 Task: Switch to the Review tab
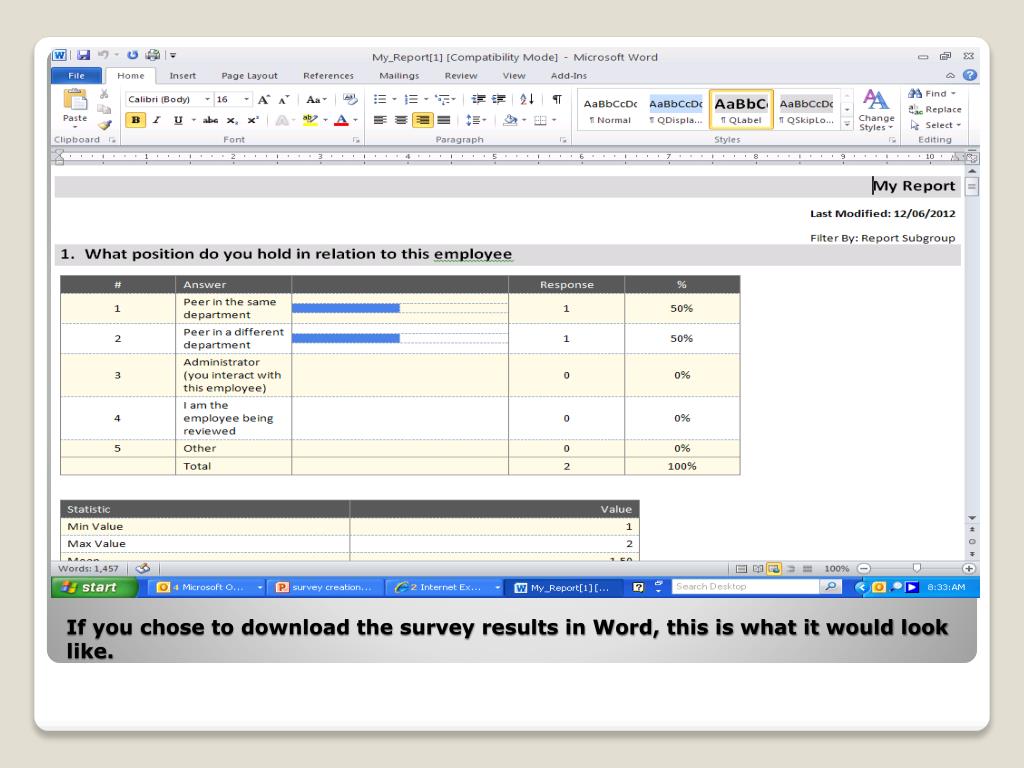click(x=461, y=76)
